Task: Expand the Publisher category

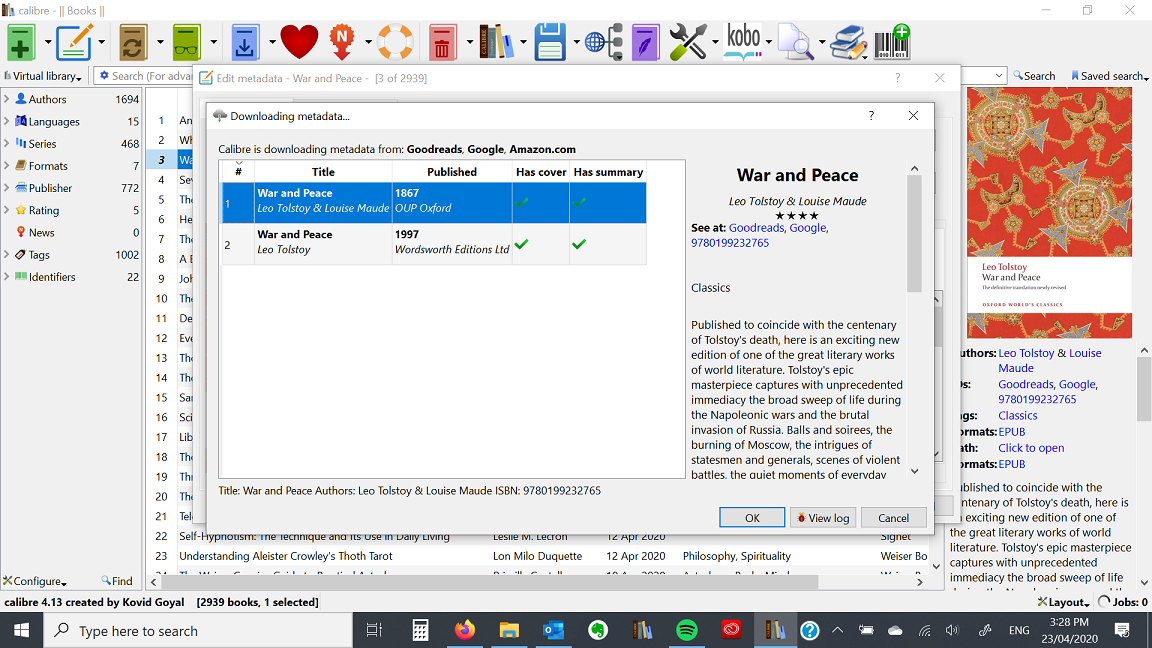Action: 7,187
